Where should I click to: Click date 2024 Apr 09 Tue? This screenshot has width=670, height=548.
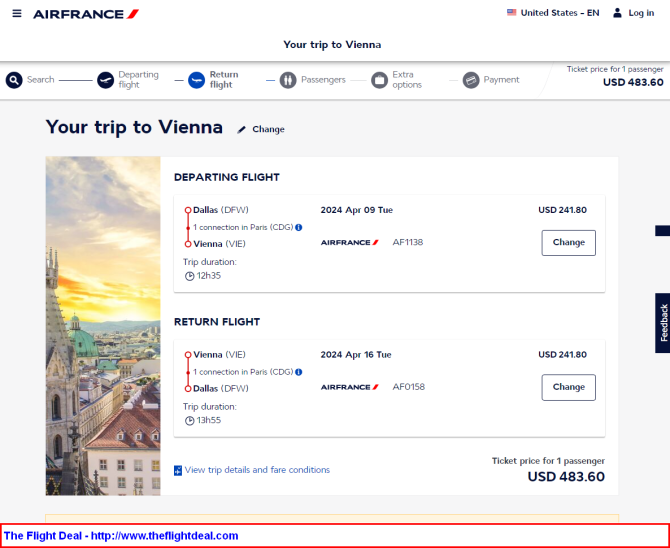(356, 210)
